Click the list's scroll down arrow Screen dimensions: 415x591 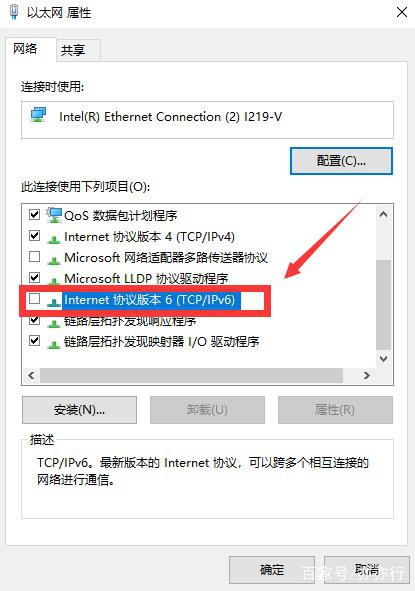[384, 358]
